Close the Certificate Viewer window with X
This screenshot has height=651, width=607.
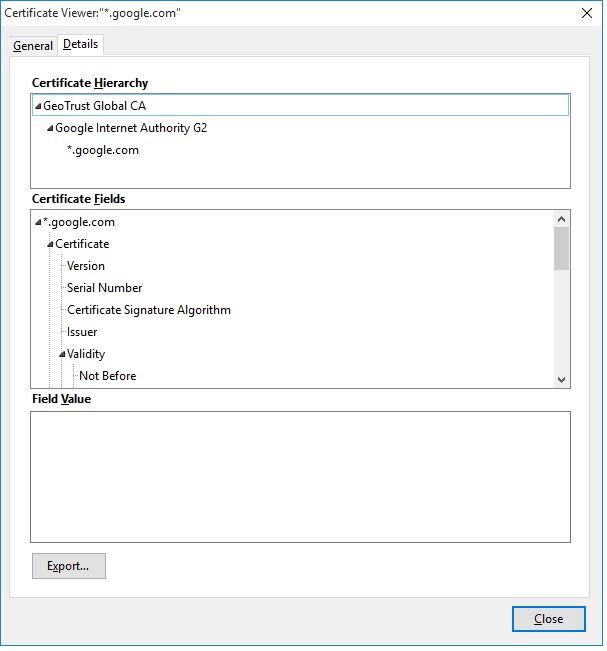[x=587, y=13]
